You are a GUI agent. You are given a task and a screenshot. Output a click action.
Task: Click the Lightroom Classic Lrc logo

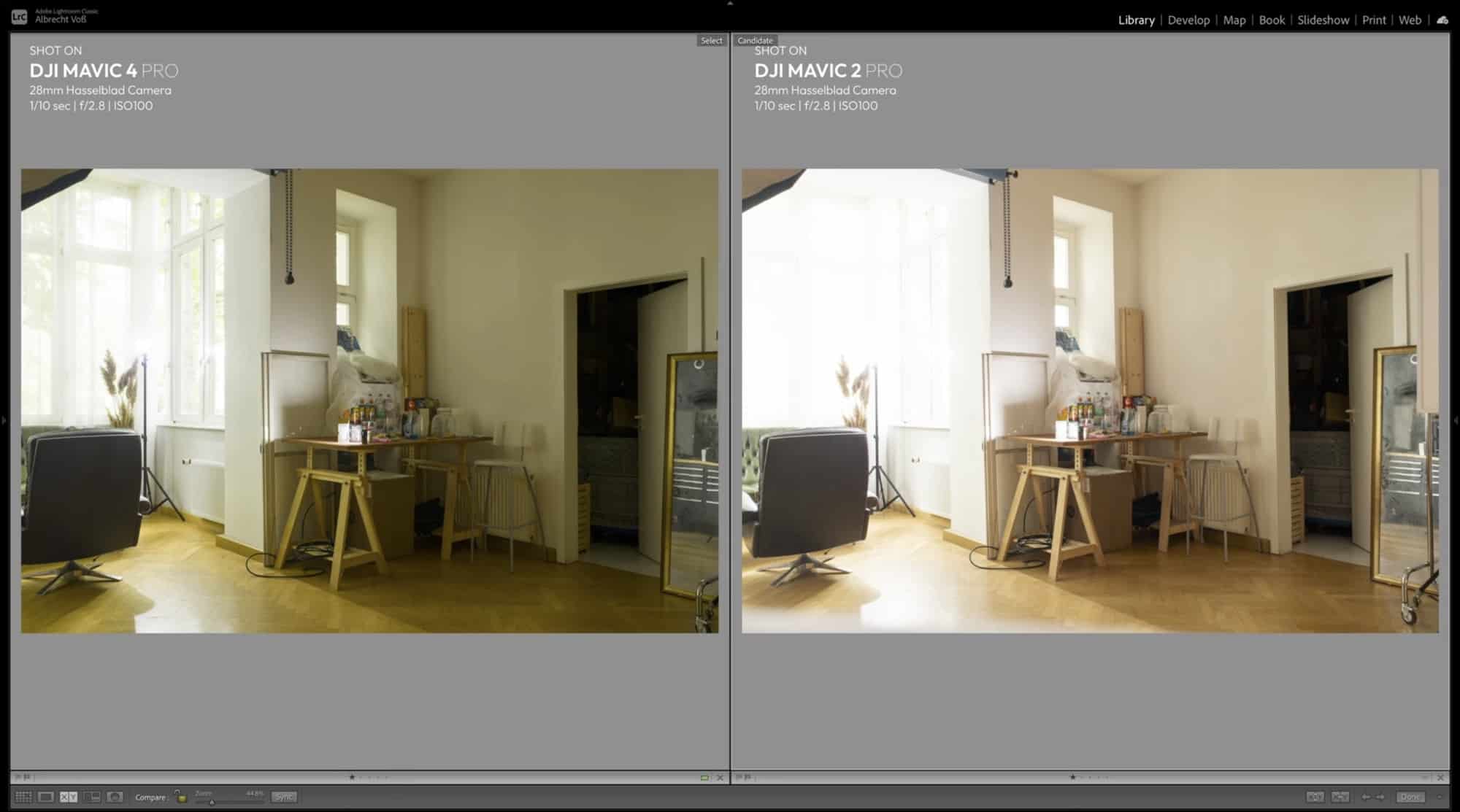tap(20, 16)
